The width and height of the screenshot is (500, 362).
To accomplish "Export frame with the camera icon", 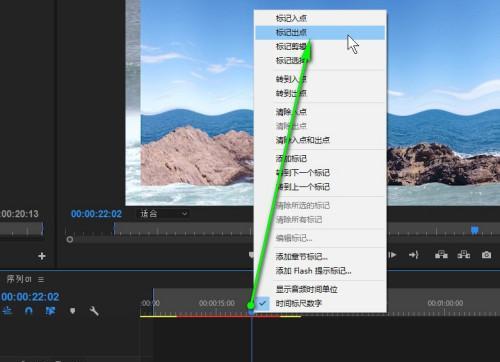I will click(486, 255).
